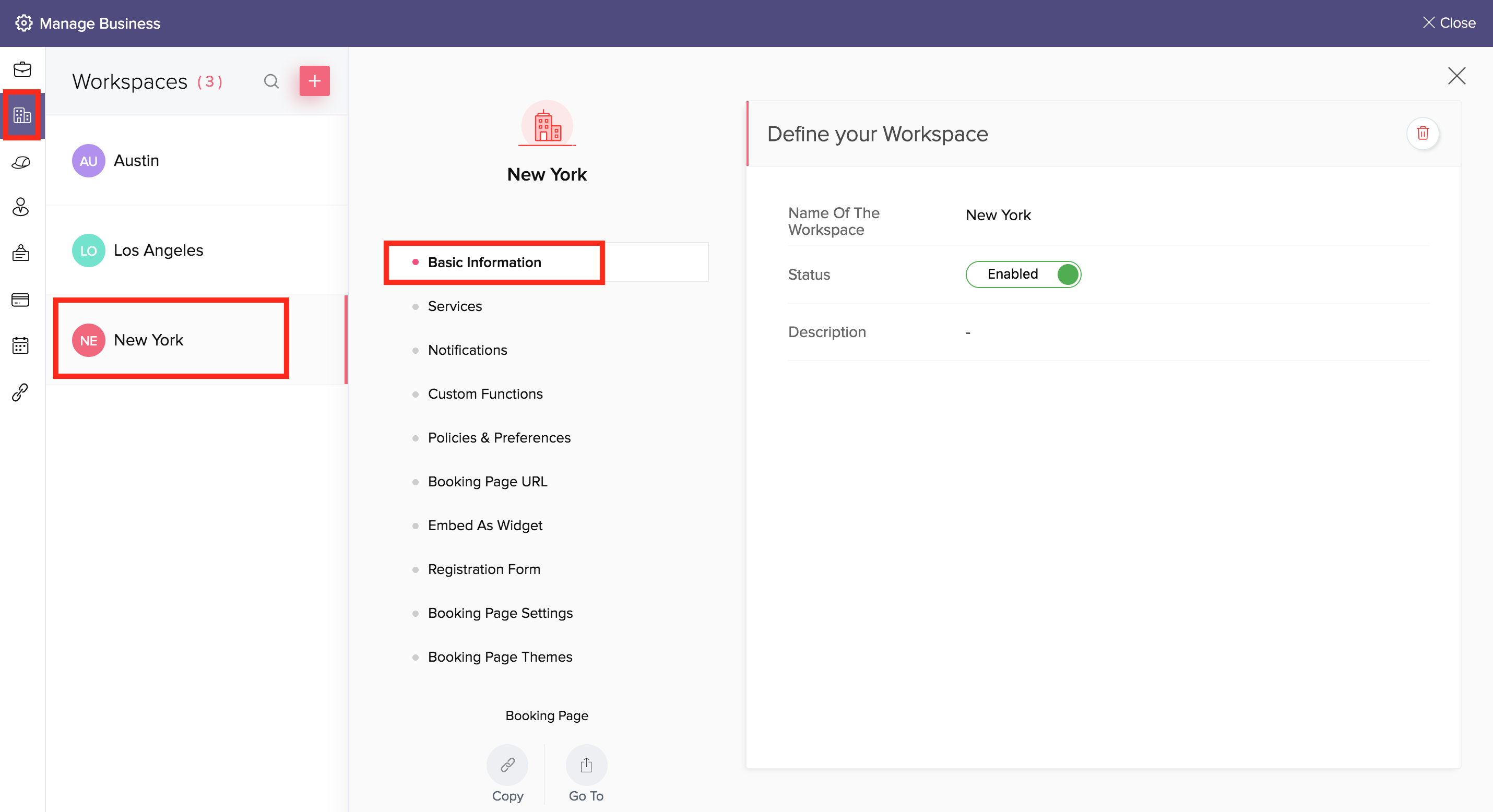The height and width of the screenshot is (812, 1493).
Task: Select the Austin workspace
Action: click(136, 161)
